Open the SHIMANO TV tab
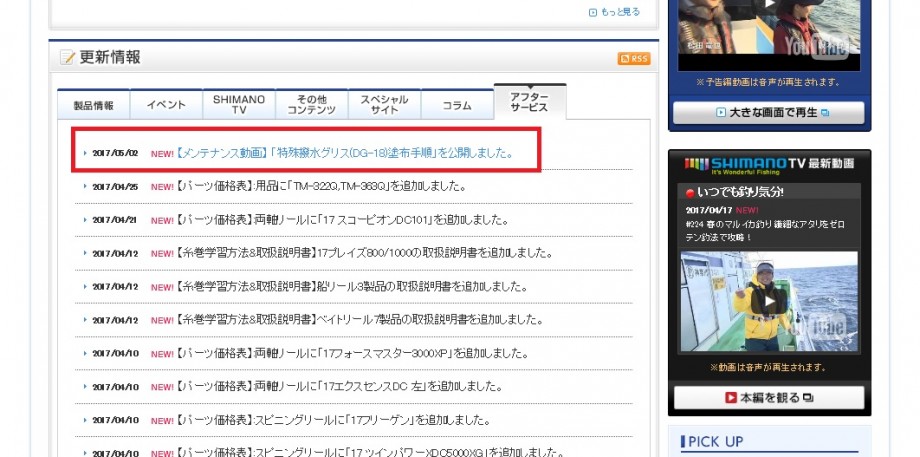 click(x=239, y=105)
